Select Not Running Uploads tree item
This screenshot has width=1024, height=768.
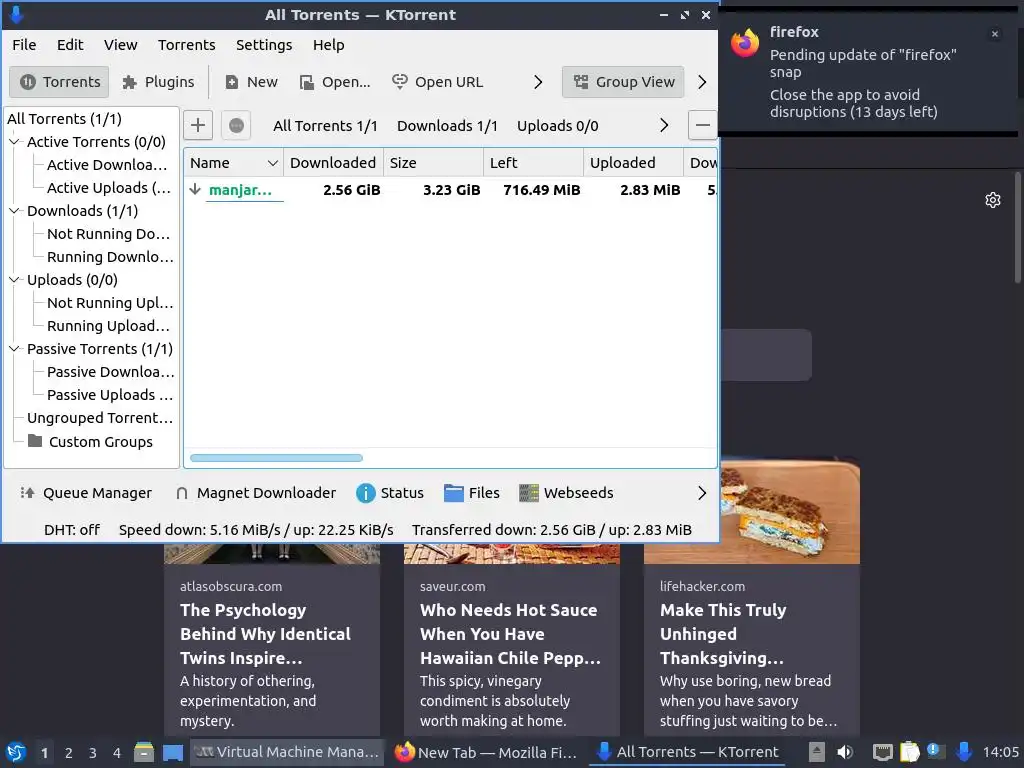pos(110,303)
